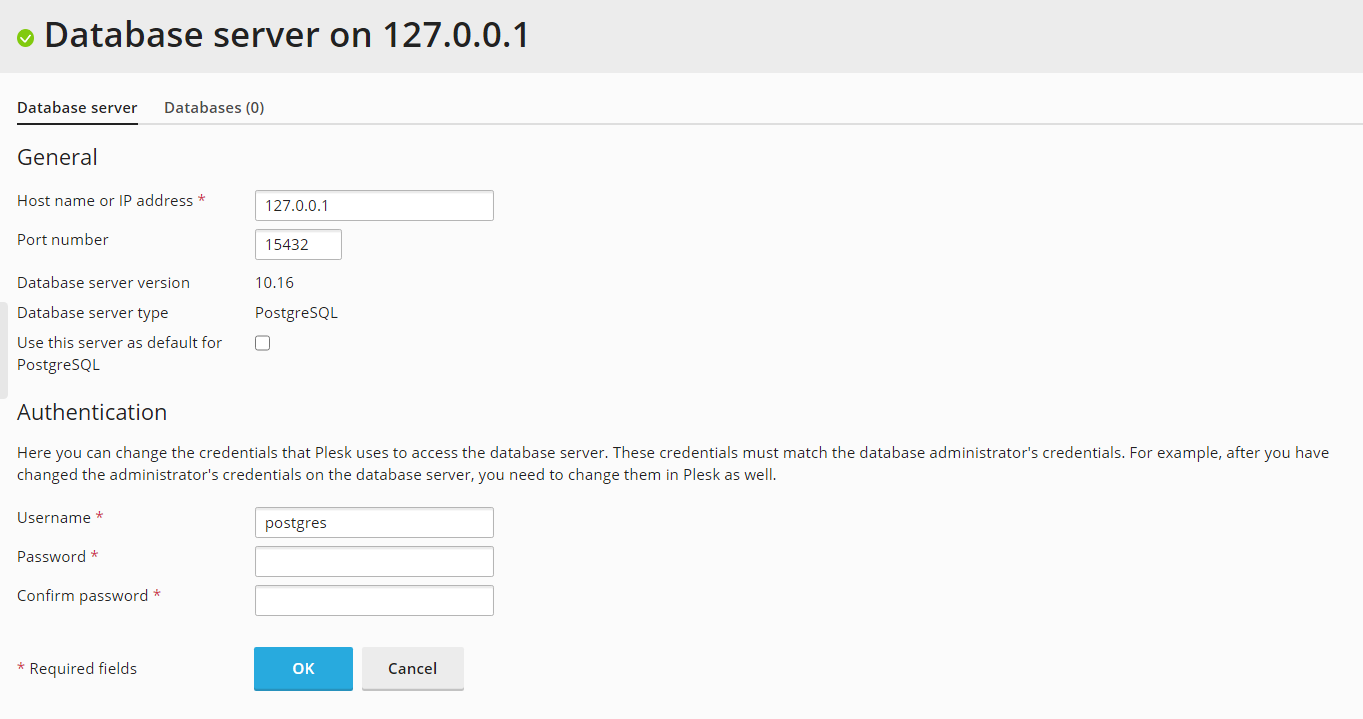Click inside the Confirm password field
Screen dimensions: 1363x719
[374, 600]
